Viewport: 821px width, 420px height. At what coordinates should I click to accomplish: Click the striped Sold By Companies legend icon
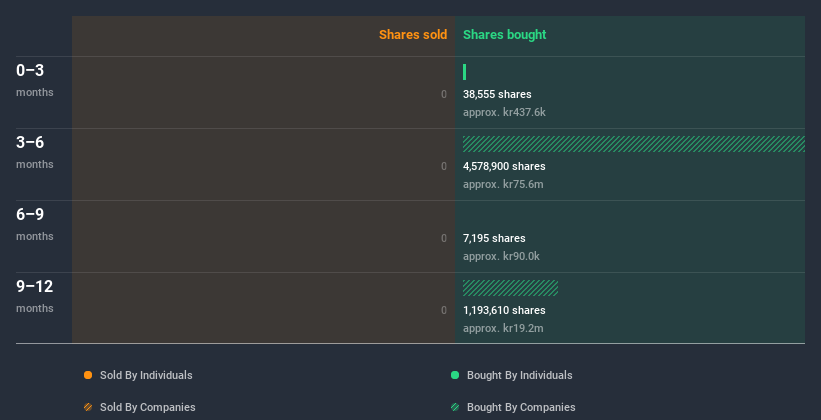coord(88,407)
